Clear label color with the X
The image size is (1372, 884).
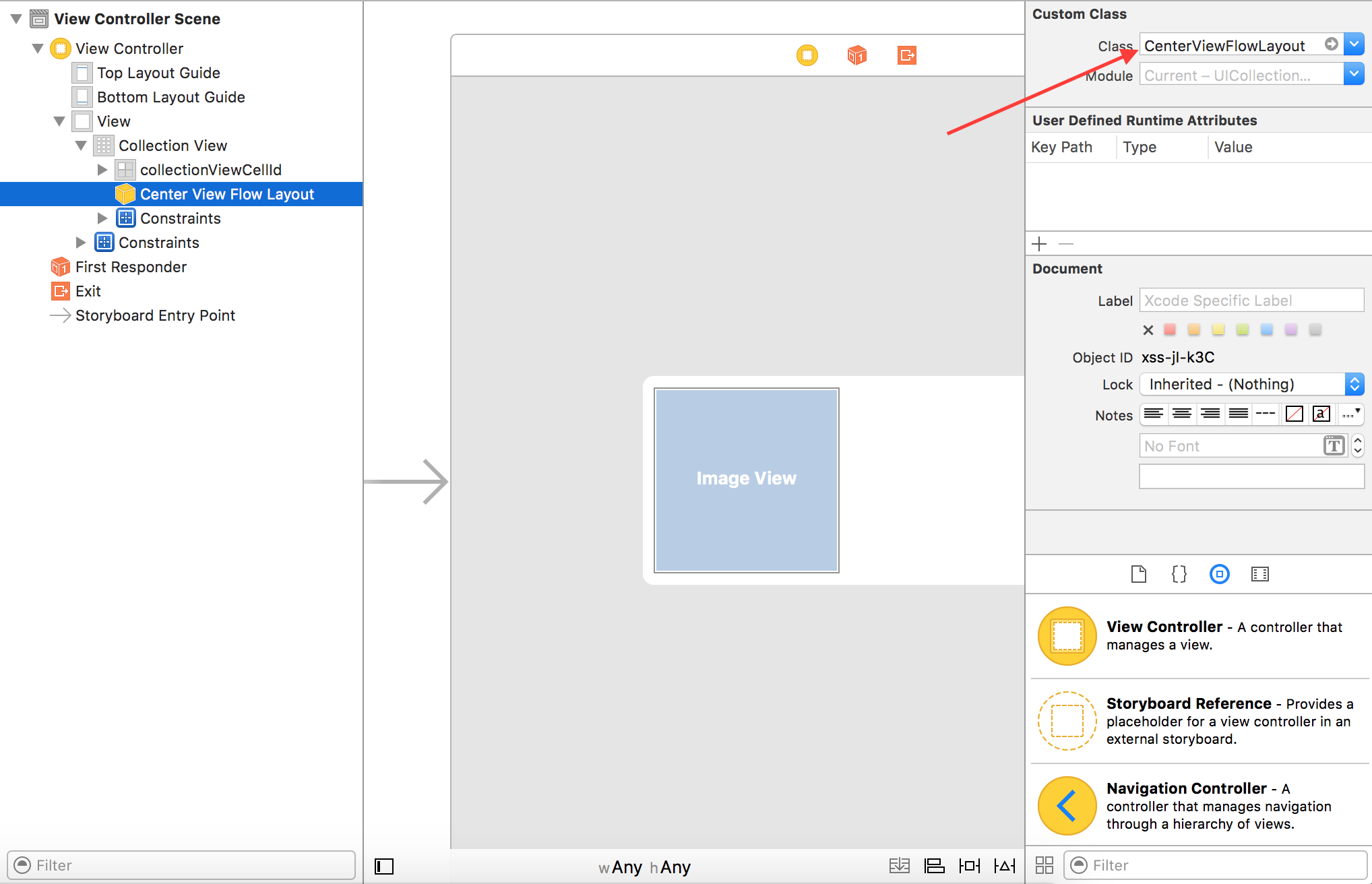1148,330
